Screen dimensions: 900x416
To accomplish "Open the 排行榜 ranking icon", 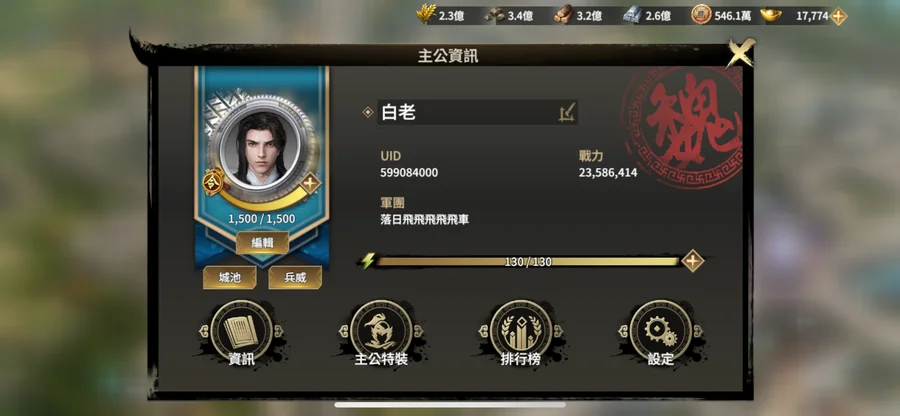I will pyautogui.click(x=521, y=332).
